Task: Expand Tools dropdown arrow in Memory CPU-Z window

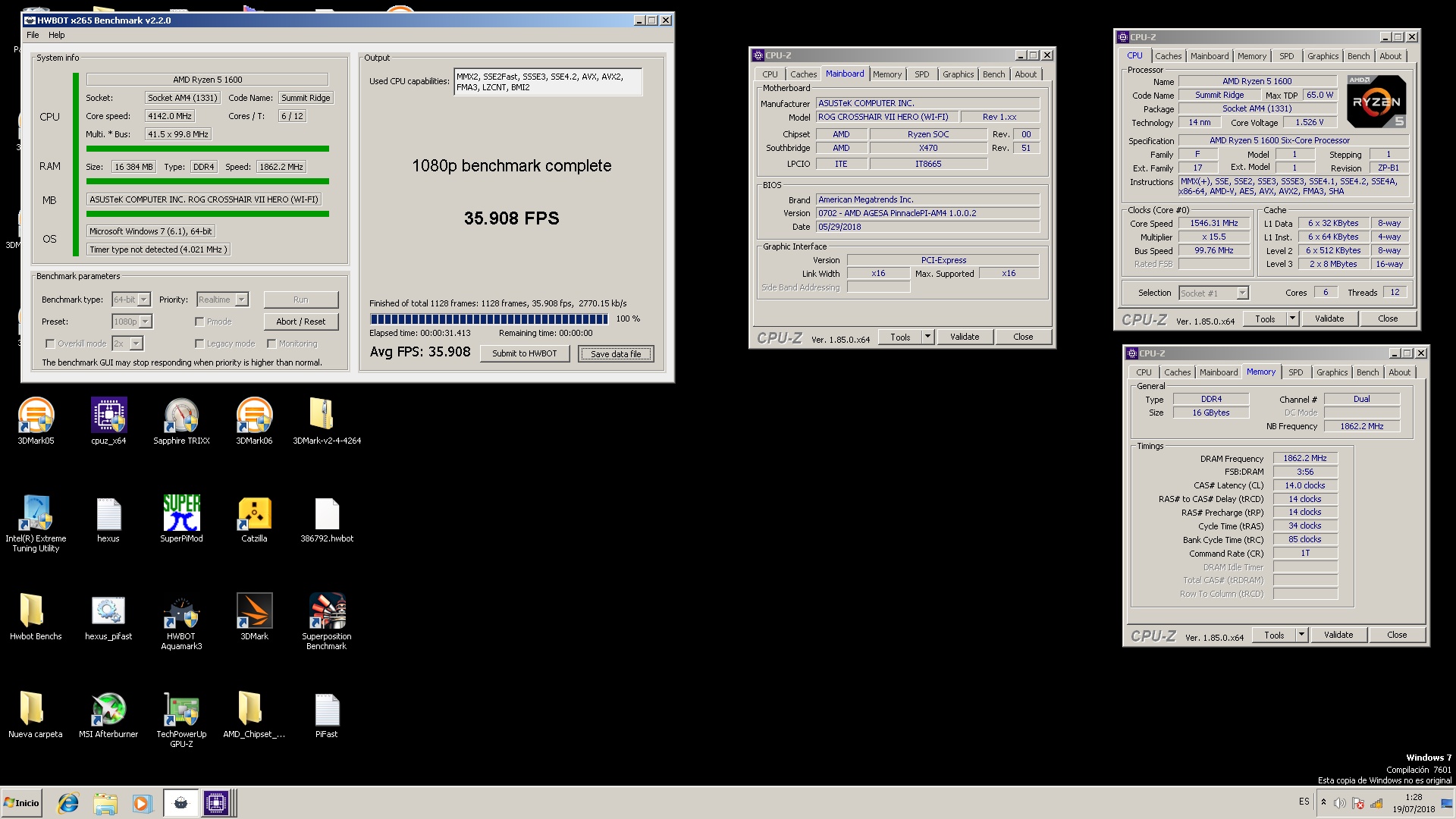Action: pyautogui.click(x=1301, y=635)
